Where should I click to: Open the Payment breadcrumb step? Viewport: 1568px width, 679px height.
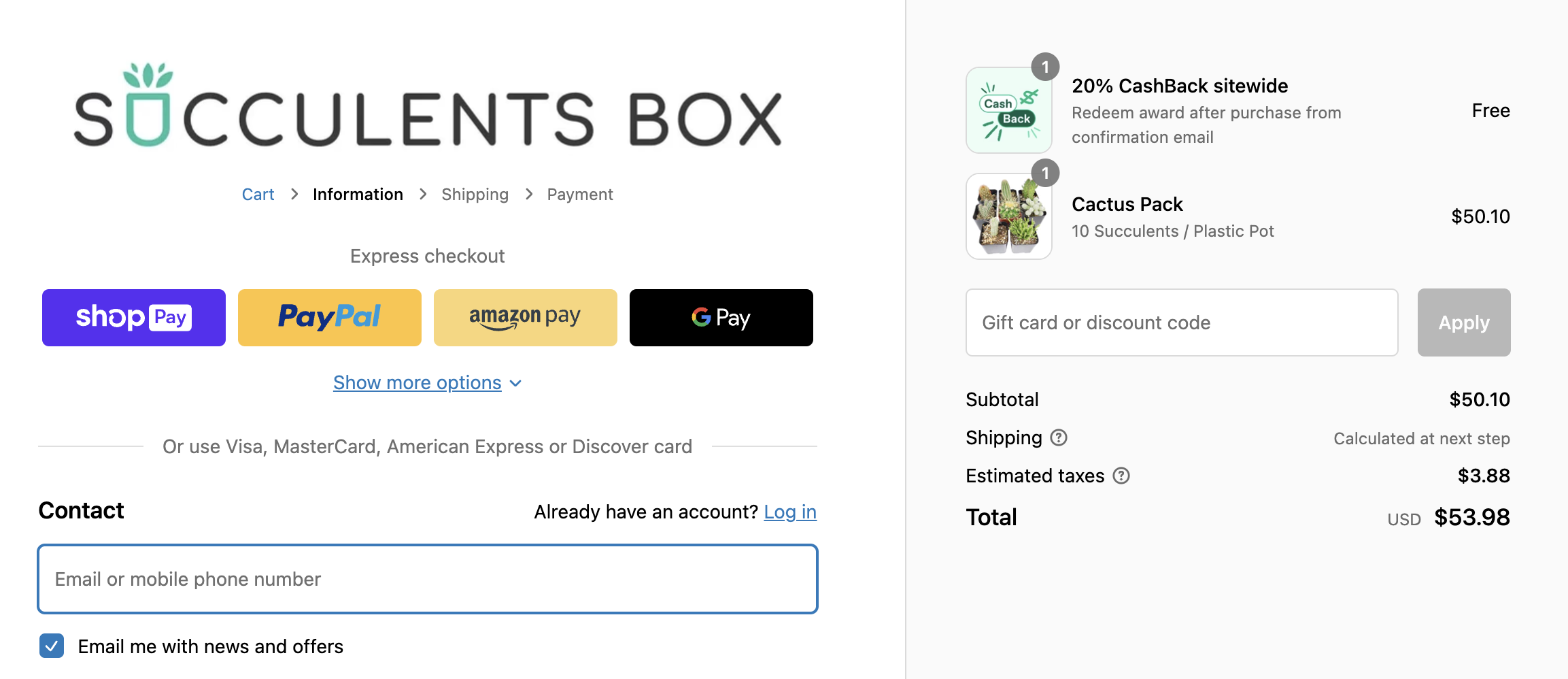(580, 195)
